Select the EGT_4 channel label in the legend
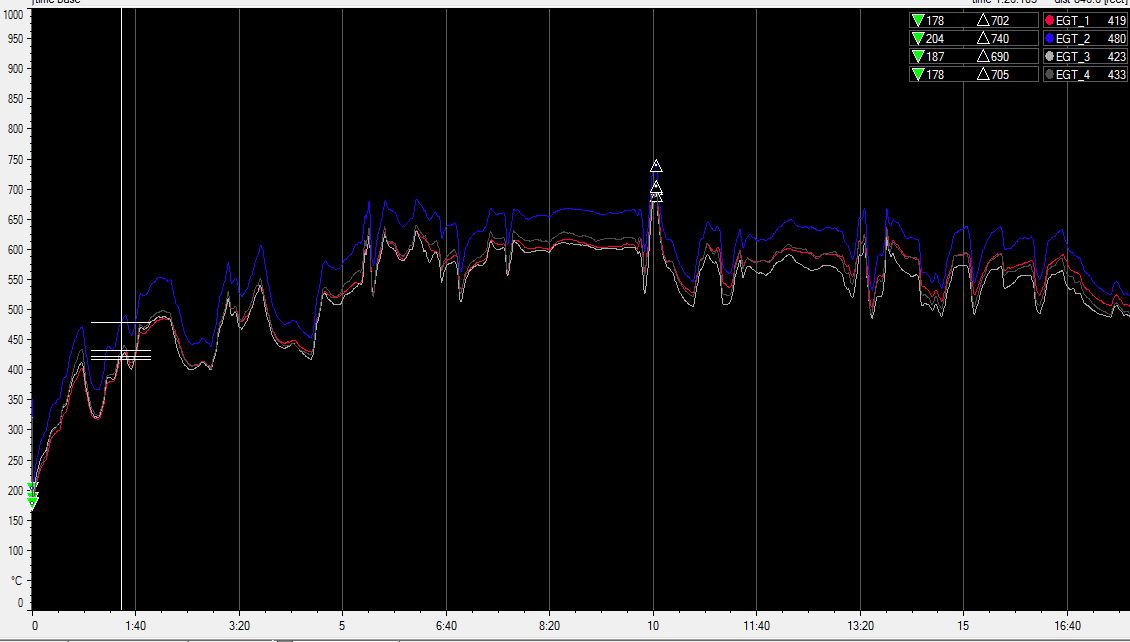 1073,75
